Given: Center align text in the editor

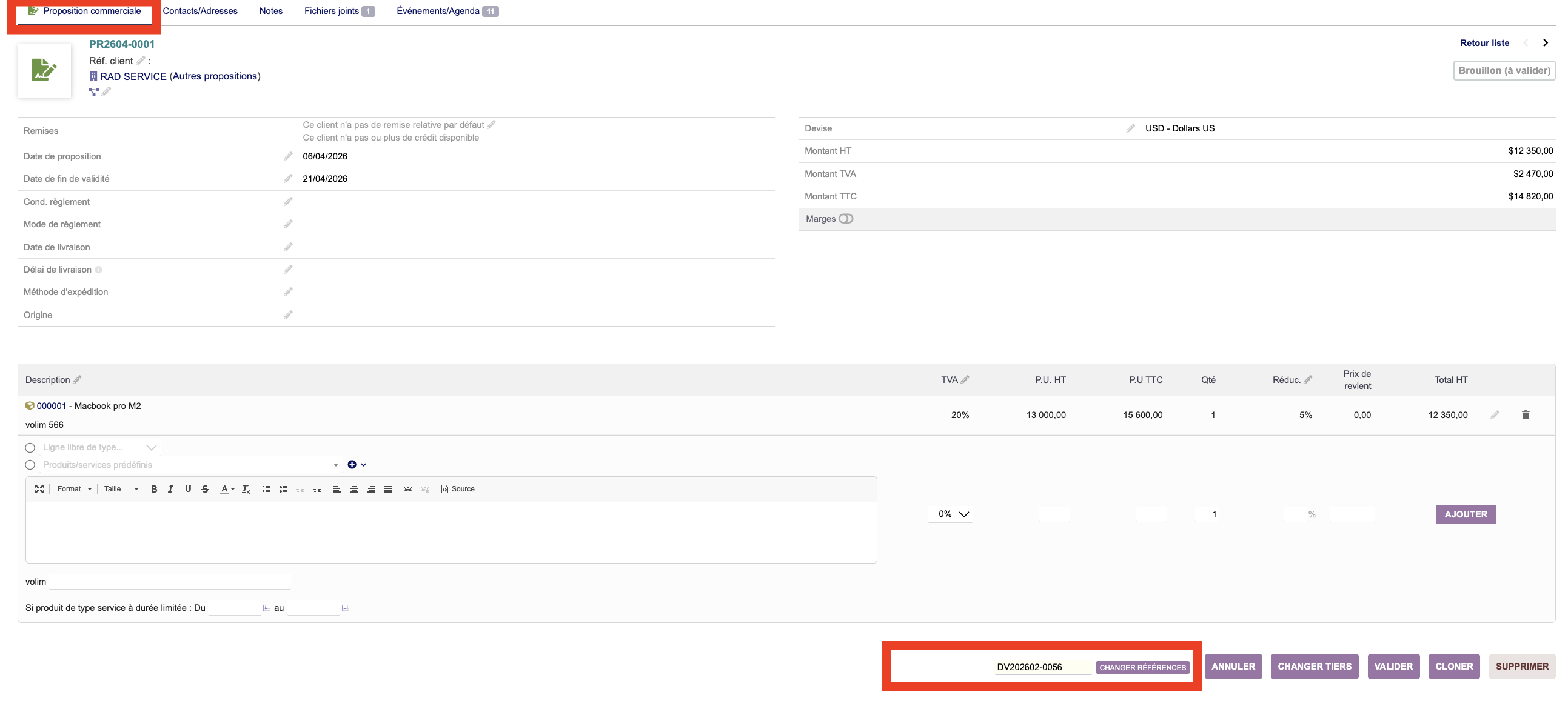Looking at the screenshot, I should (353, 489).
